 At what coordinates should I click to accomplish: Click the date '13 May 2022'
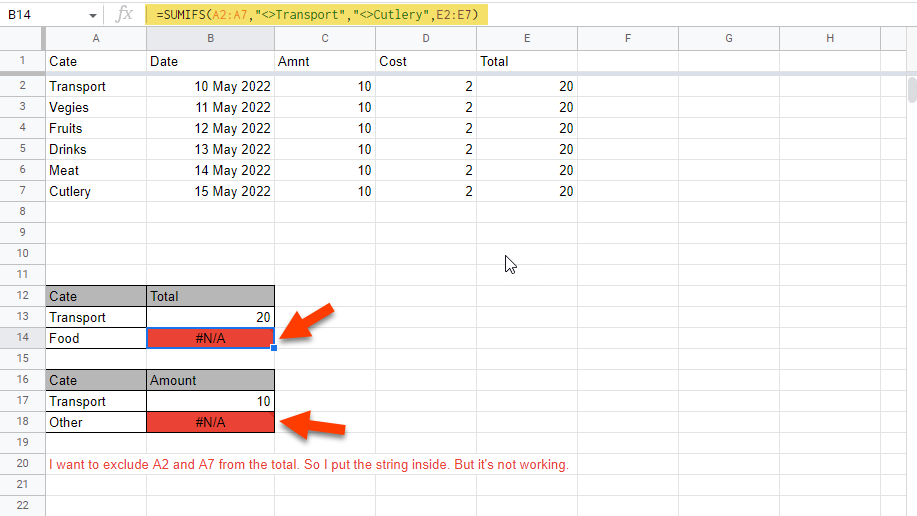coord(211,149)
